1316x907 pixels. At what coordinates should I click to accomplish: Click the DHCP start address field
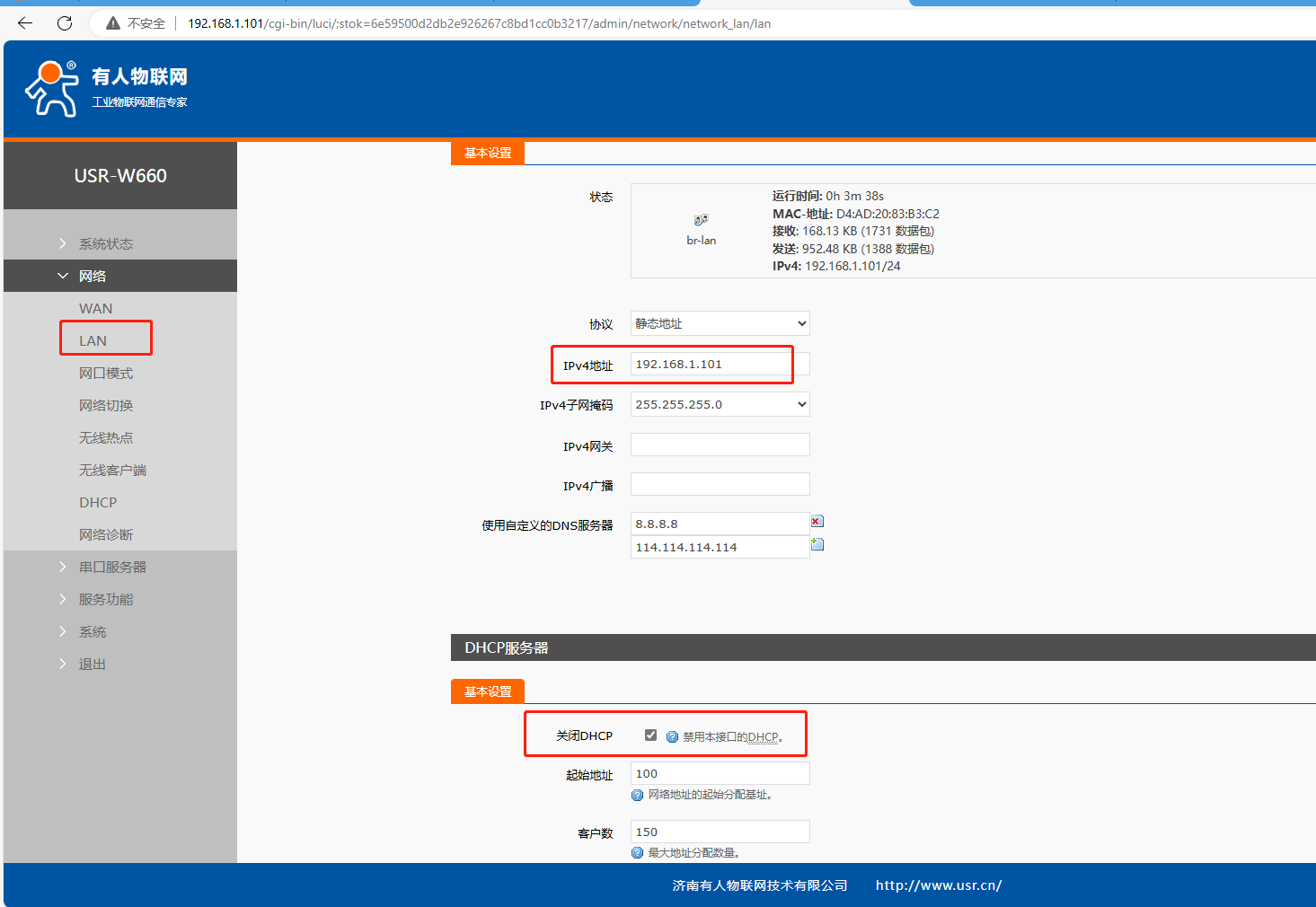[720, 773]
